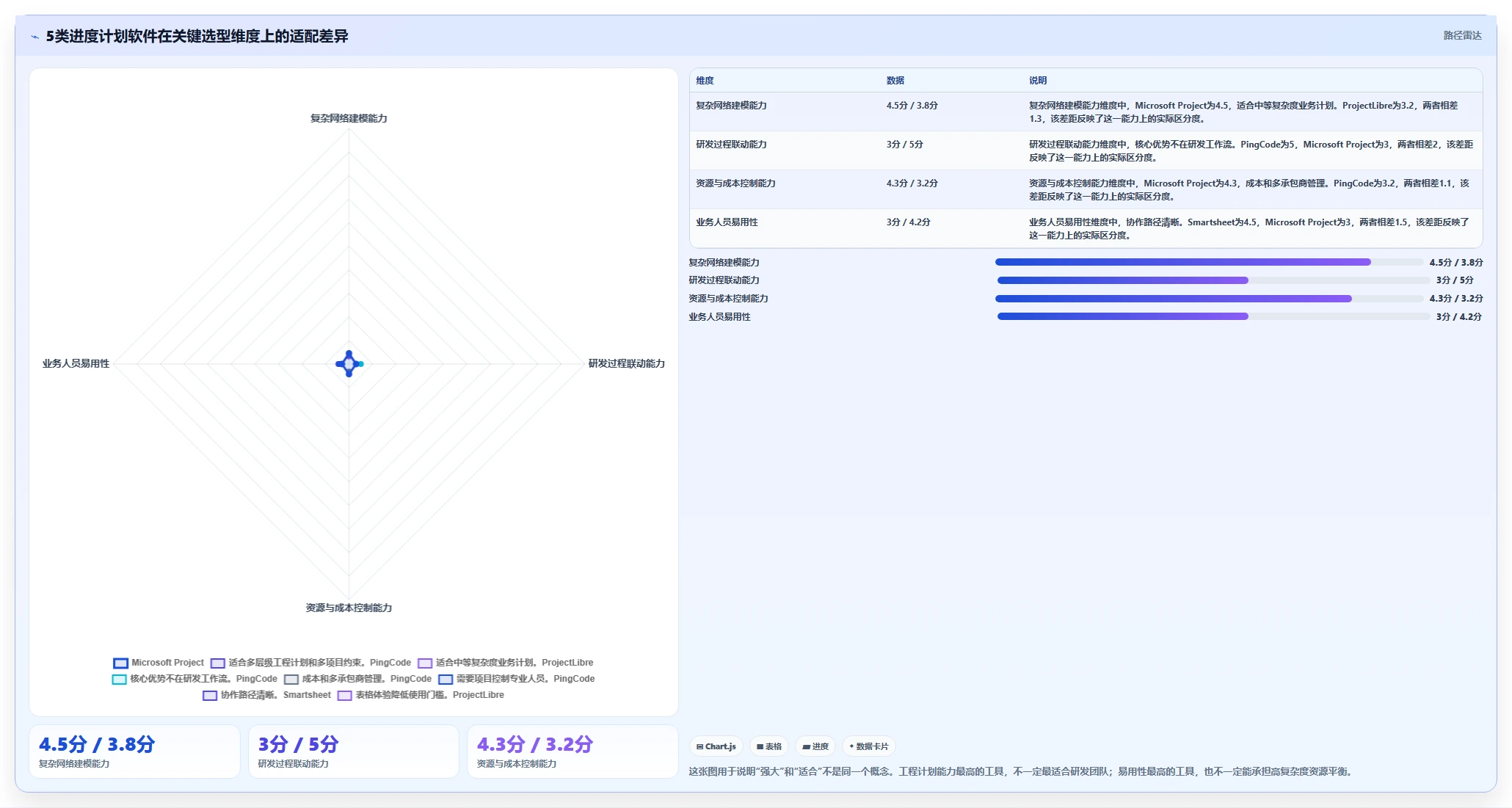Click the page title 5类进度计划软件在关键选型维度上的适配差异
1512x808 pixels.
tap(197, 36)
